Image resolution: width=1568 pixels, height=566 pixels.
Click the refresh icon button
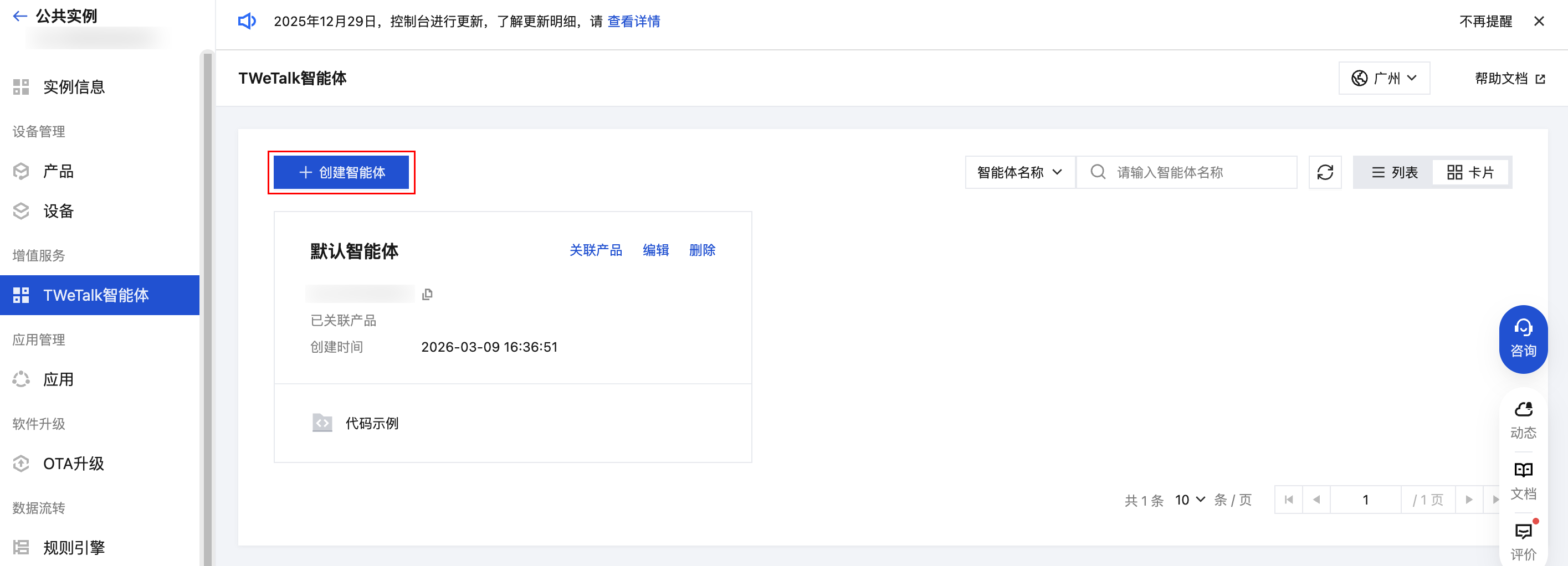[1325, 173]
